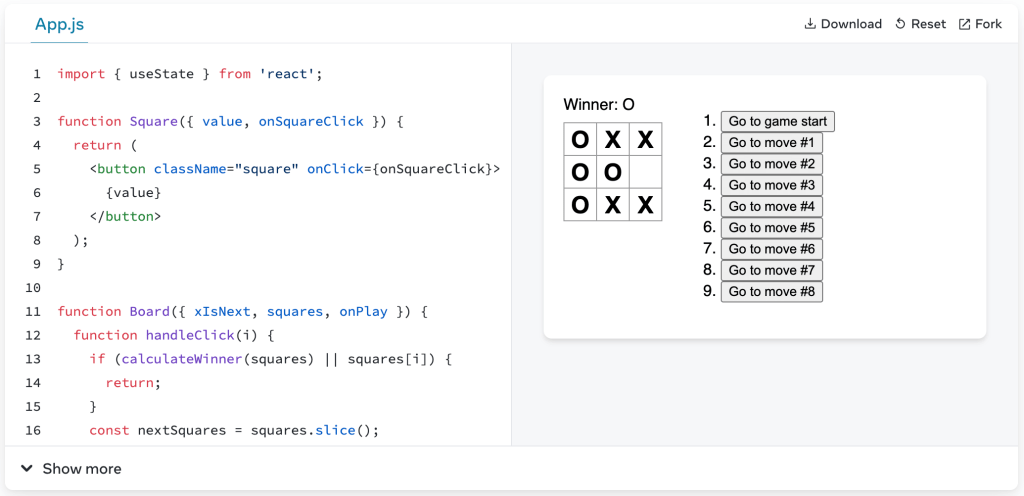Click the top-middle X square
The height and width of the screenshot is (496, 1024).
click(x=613, y=139)
